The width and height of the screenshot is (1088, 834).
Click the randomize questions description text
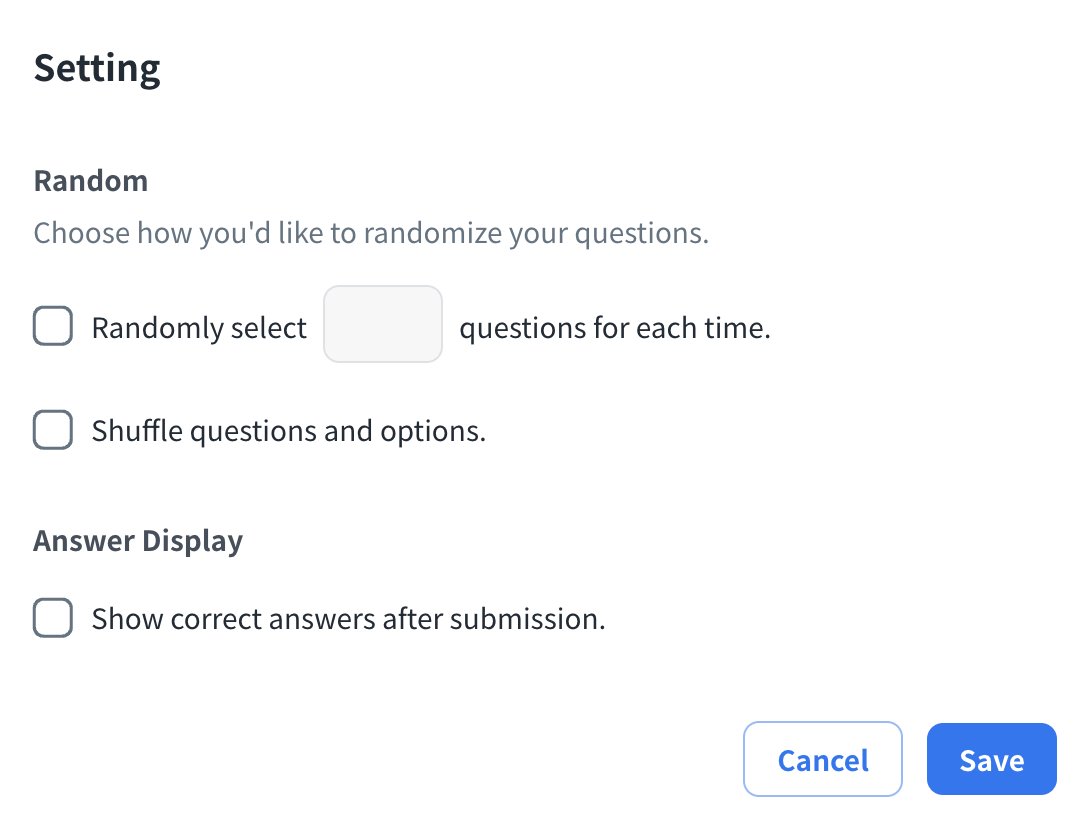(371, 233)
